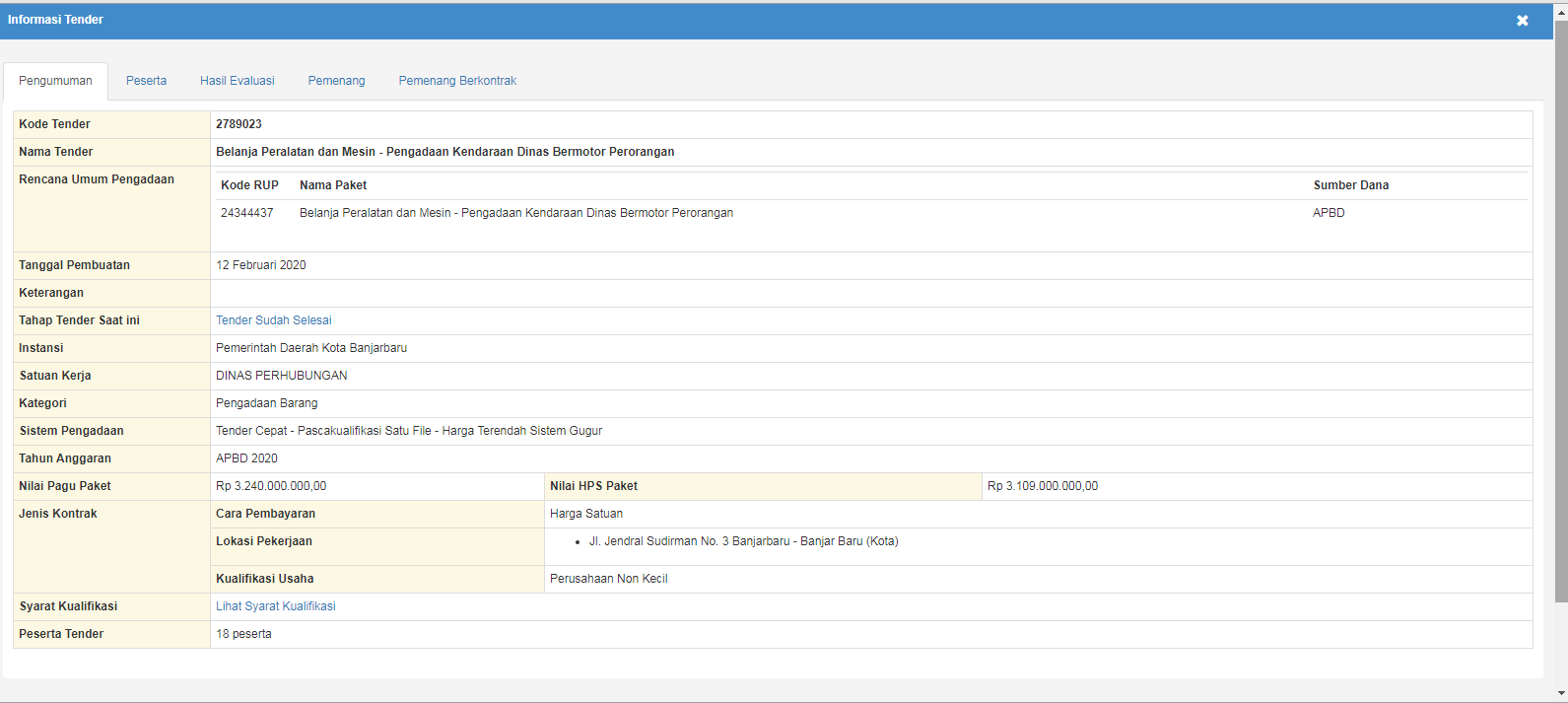Image resolution: width=1568 pixels, height=703 pixels.
Task: Click the Tender Sudah Selesai link
Action: (274, 320)
